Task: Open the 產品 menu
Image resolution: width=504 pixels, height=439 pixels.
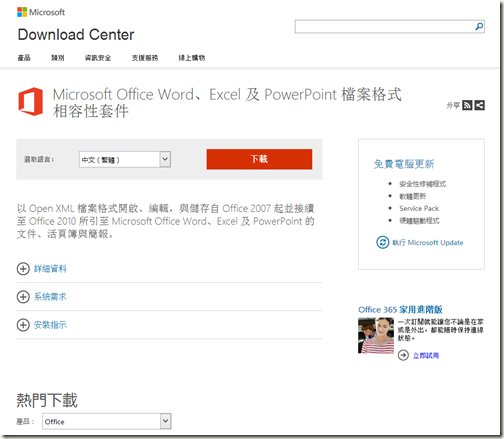Action: (24, 58)
